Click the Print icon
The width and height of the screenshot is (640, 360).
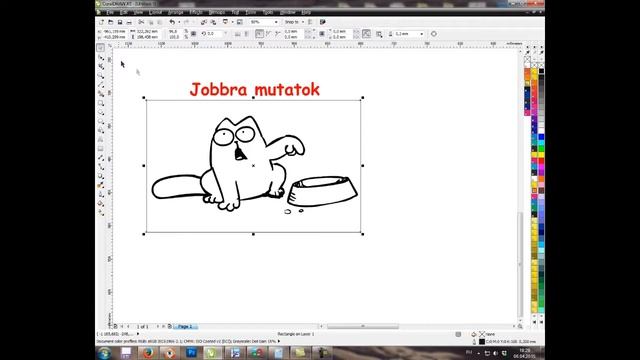(129, 22)
